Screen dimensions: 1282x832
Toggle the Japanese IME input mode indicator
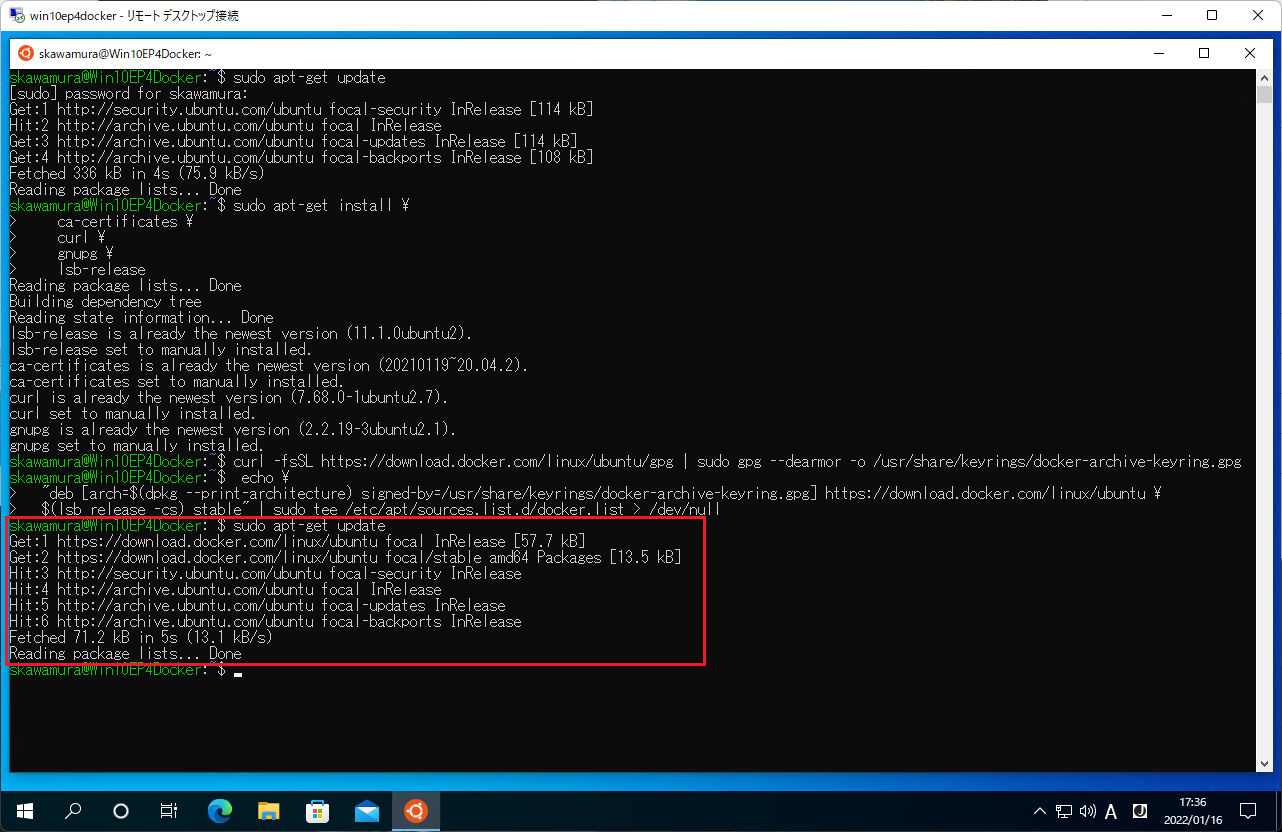(1110, 811)
